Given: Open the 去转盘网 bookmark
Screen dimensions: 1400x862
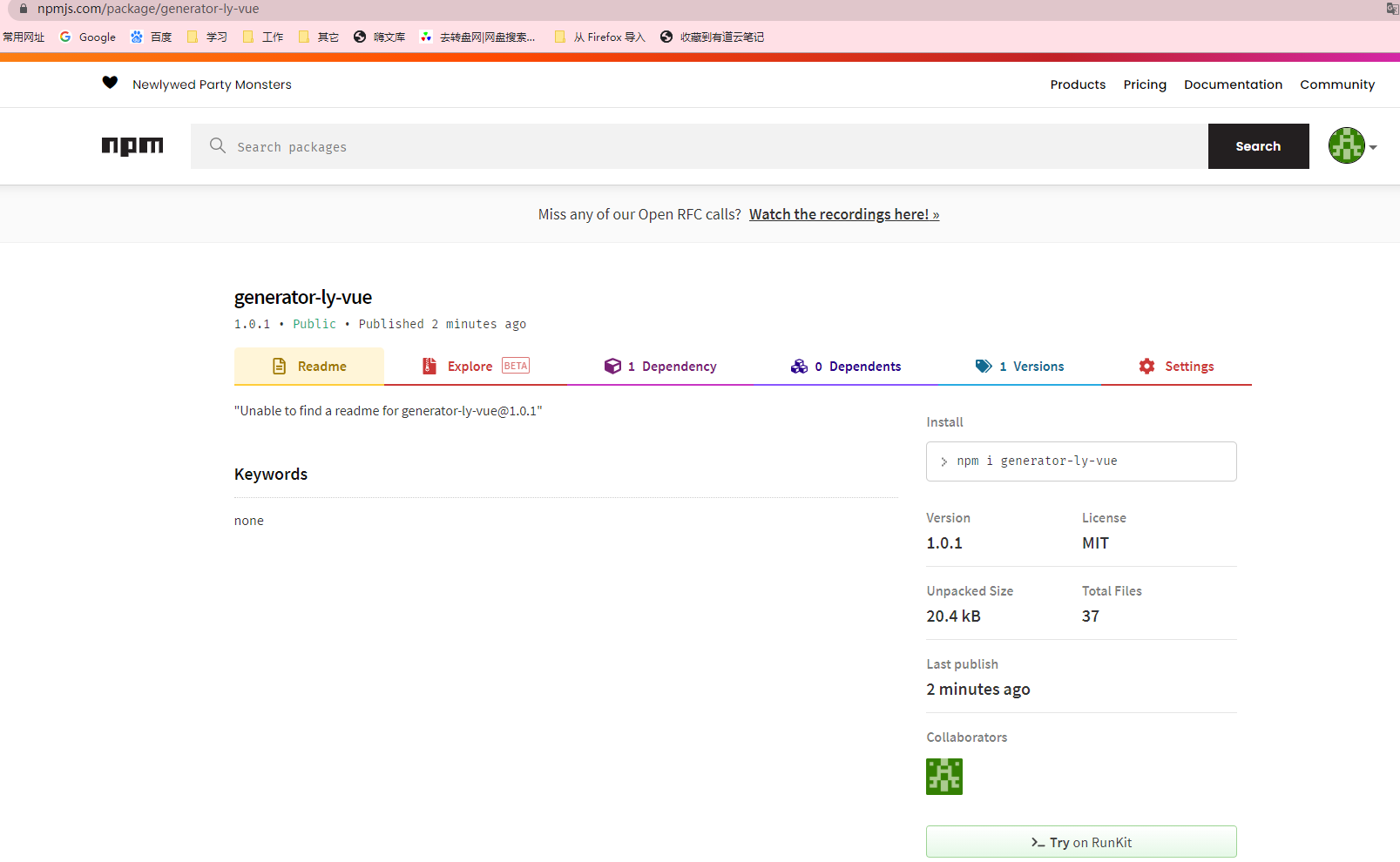Looking at the screenshot, I should click(x=477, y=37).
